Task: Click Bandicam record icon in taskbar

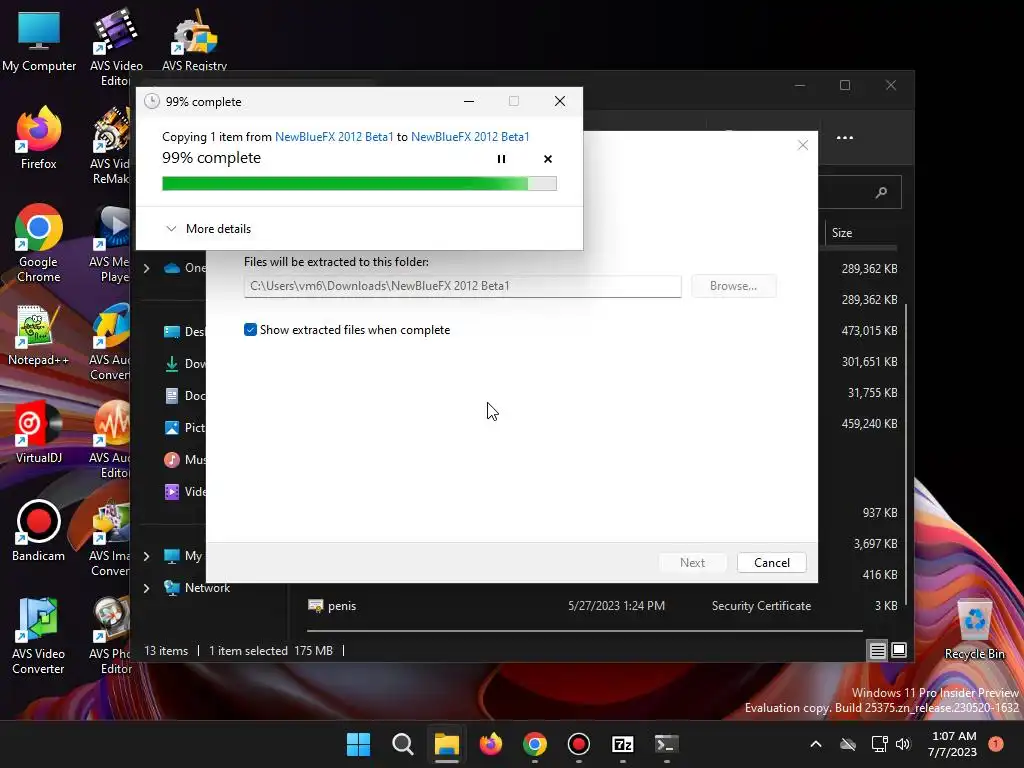Action: pyautogui.click(x=579, y=744)
